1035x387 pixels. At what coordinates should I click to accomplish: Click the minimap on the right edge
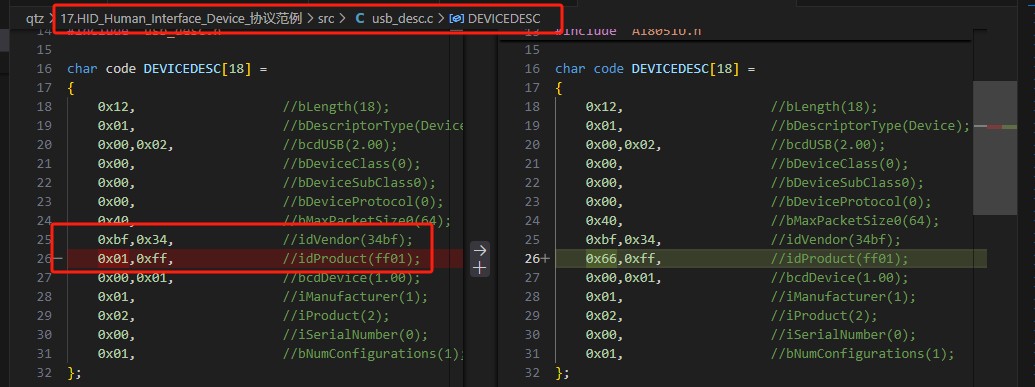(x=995, y=148)
